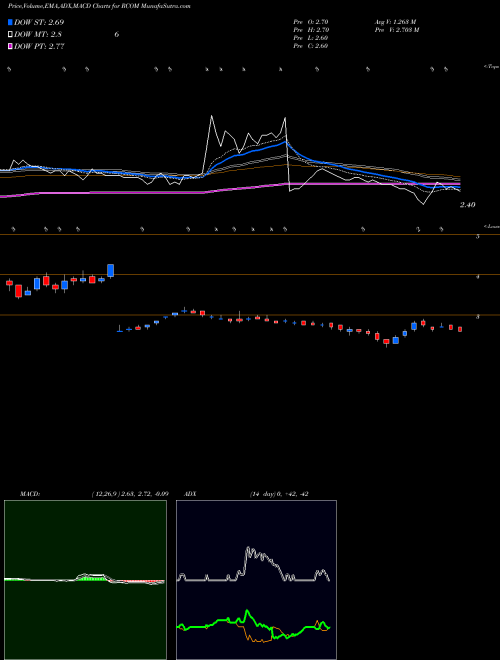Select the 'DOW PT: 2.77' legend text
This screenshot has height=660, width=500.
point(39,46)
